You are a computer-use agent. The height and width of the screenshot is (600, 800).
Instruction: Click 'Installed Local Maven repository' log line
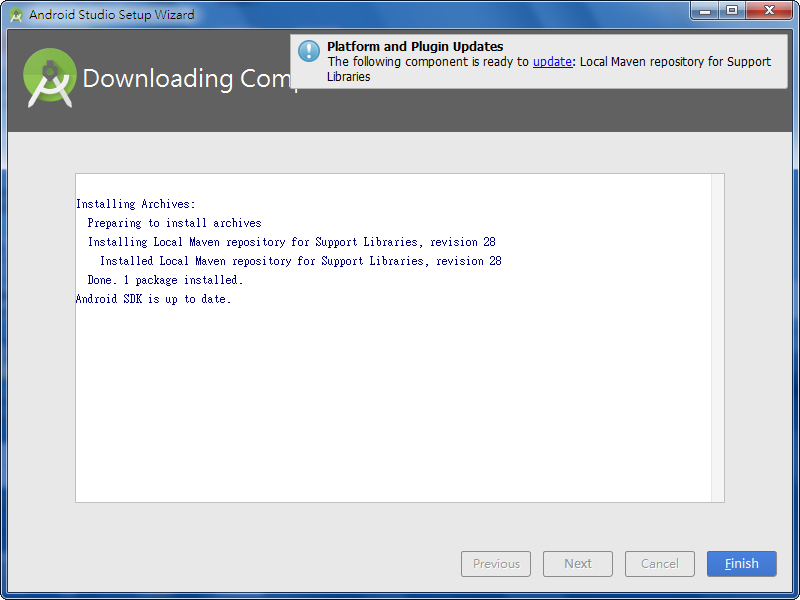(301, 261)
